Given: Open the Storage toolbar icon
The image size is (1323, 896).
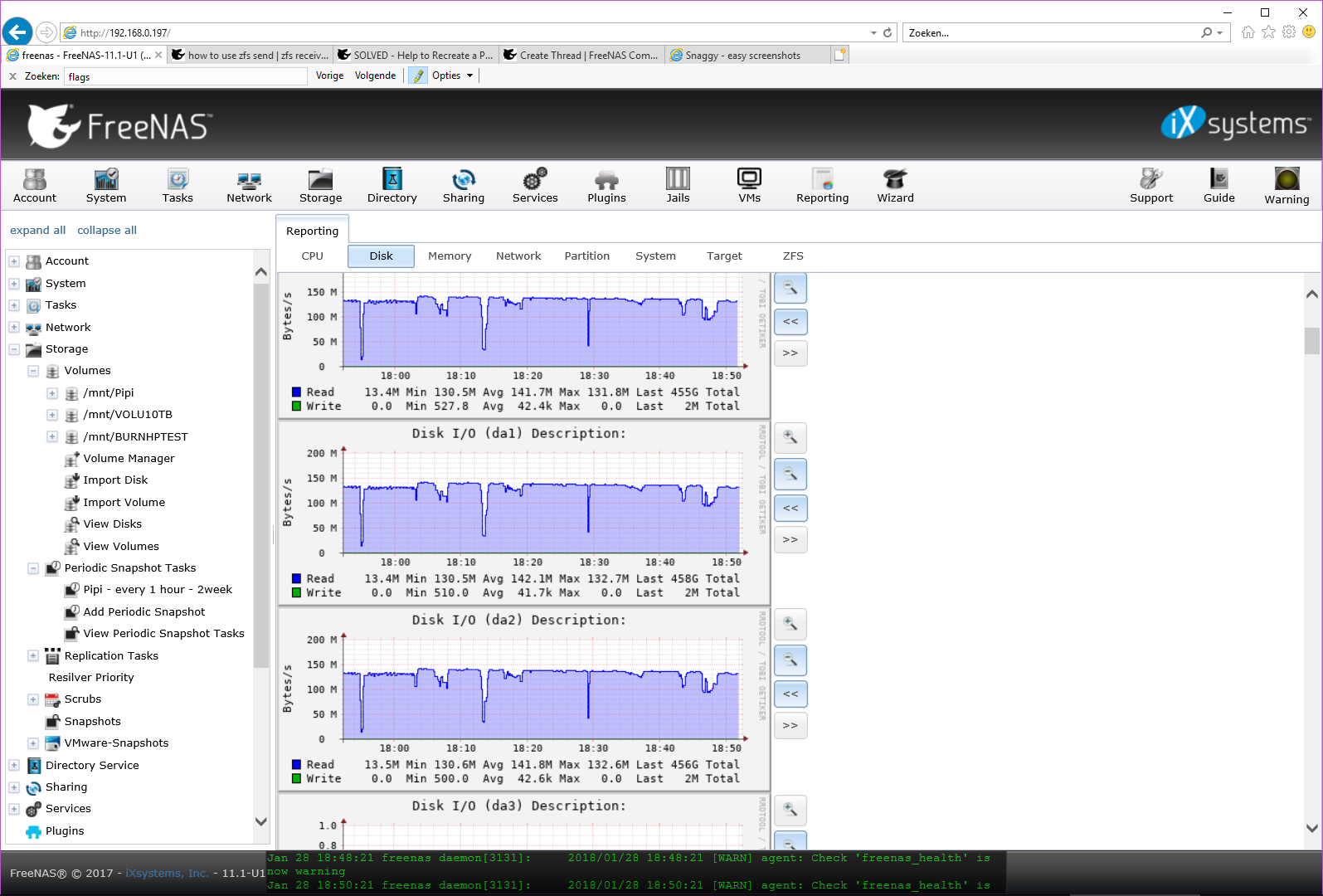Looking at the screenshot, I should 320,186.
